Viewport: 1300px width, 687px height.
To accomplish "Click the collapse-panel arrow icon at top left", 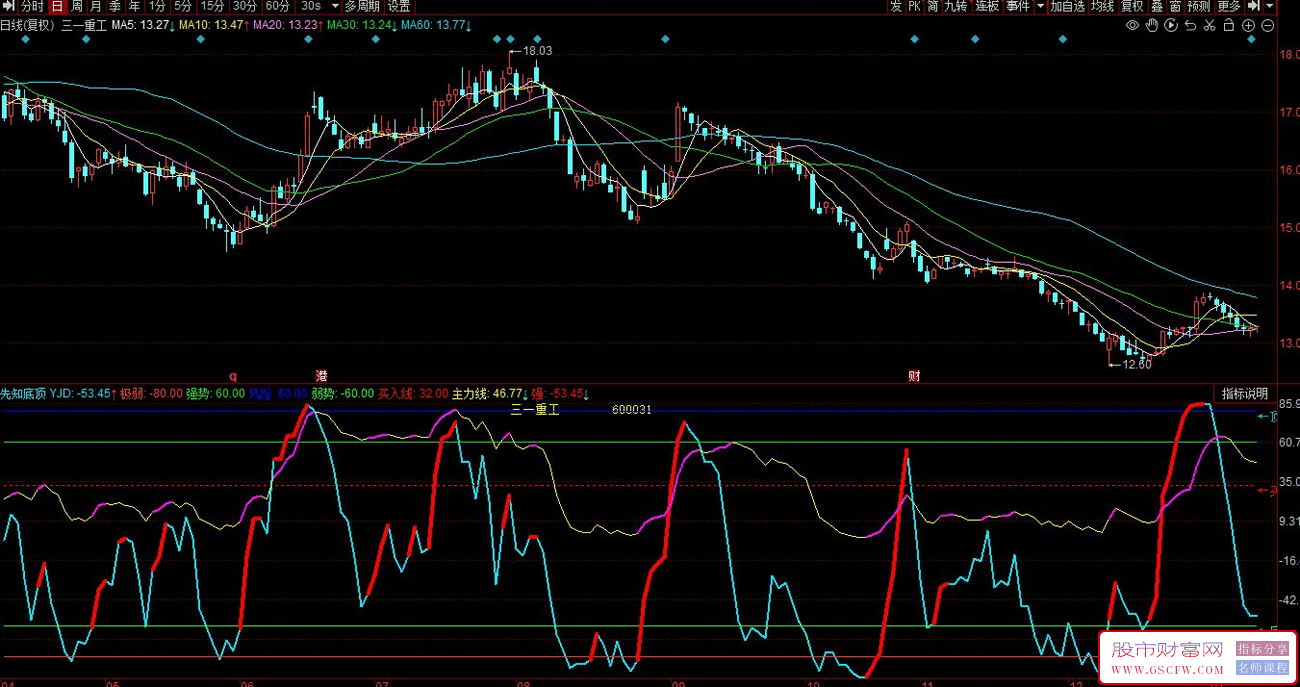I will [x=9, y=6].
